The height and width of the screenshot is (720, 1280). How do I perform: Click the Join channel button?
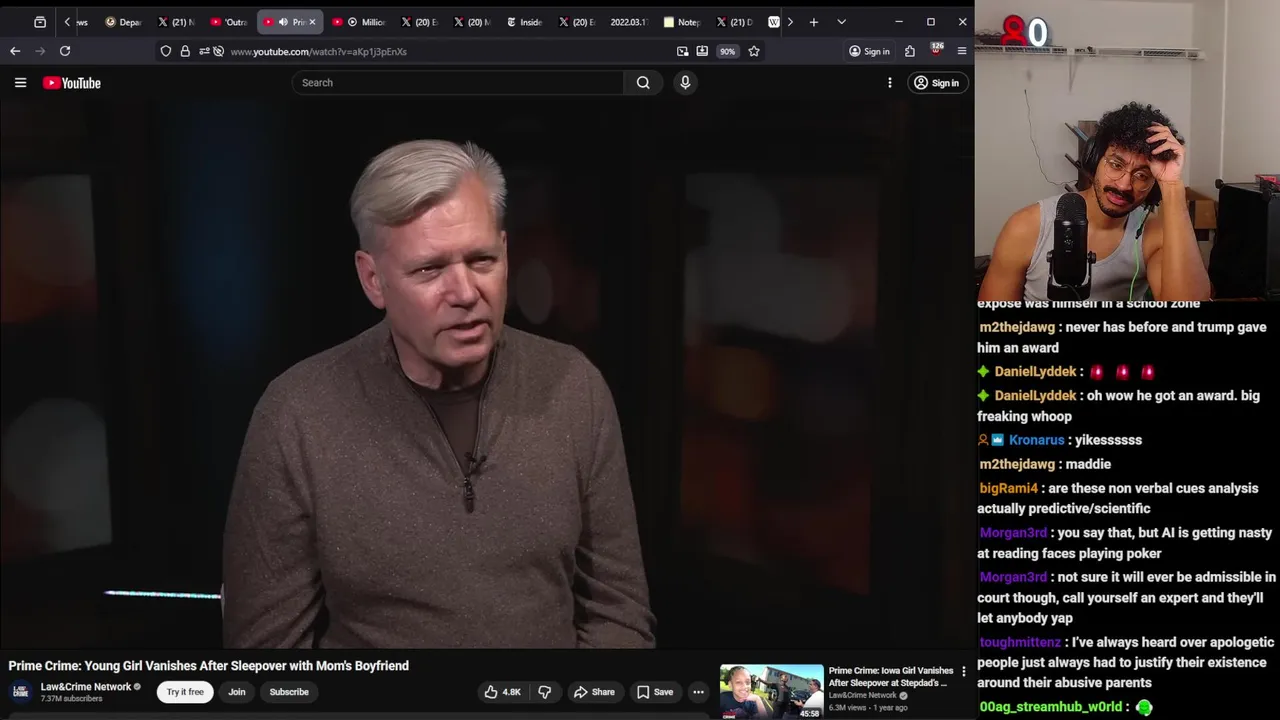pyautogui.click(x=237, y=692)
